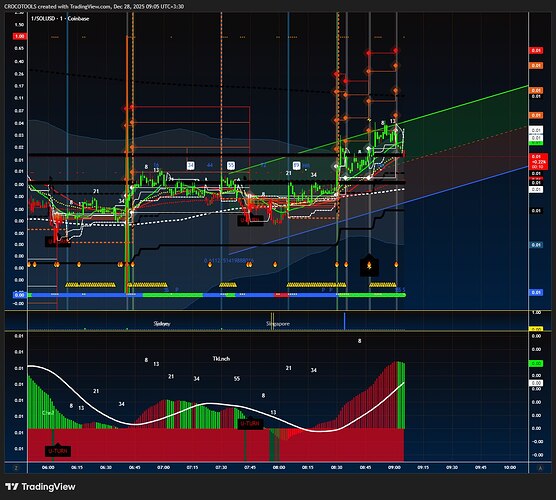Image resolution: width=556 pixels, height=500 pixels.
Task: Click the 08:00 time label
Action: pos(279,468)
